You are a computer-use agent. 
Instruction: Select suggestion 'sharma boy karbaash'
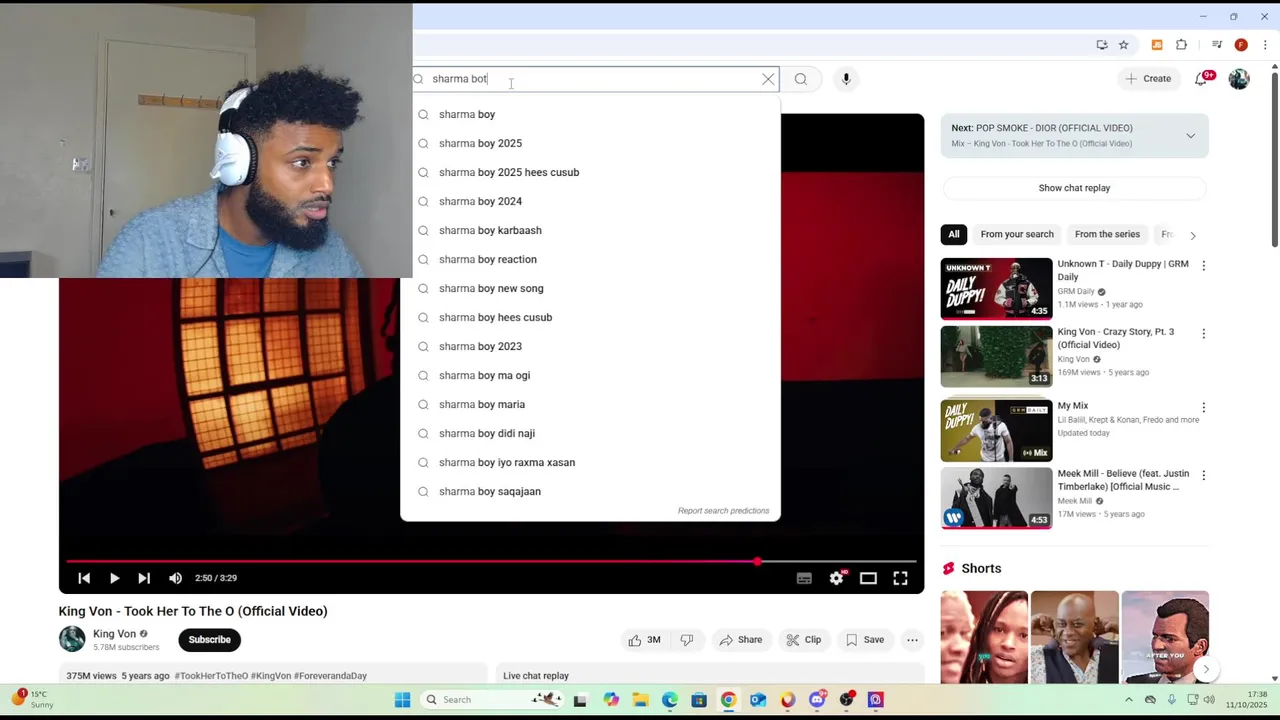point(590,230)
